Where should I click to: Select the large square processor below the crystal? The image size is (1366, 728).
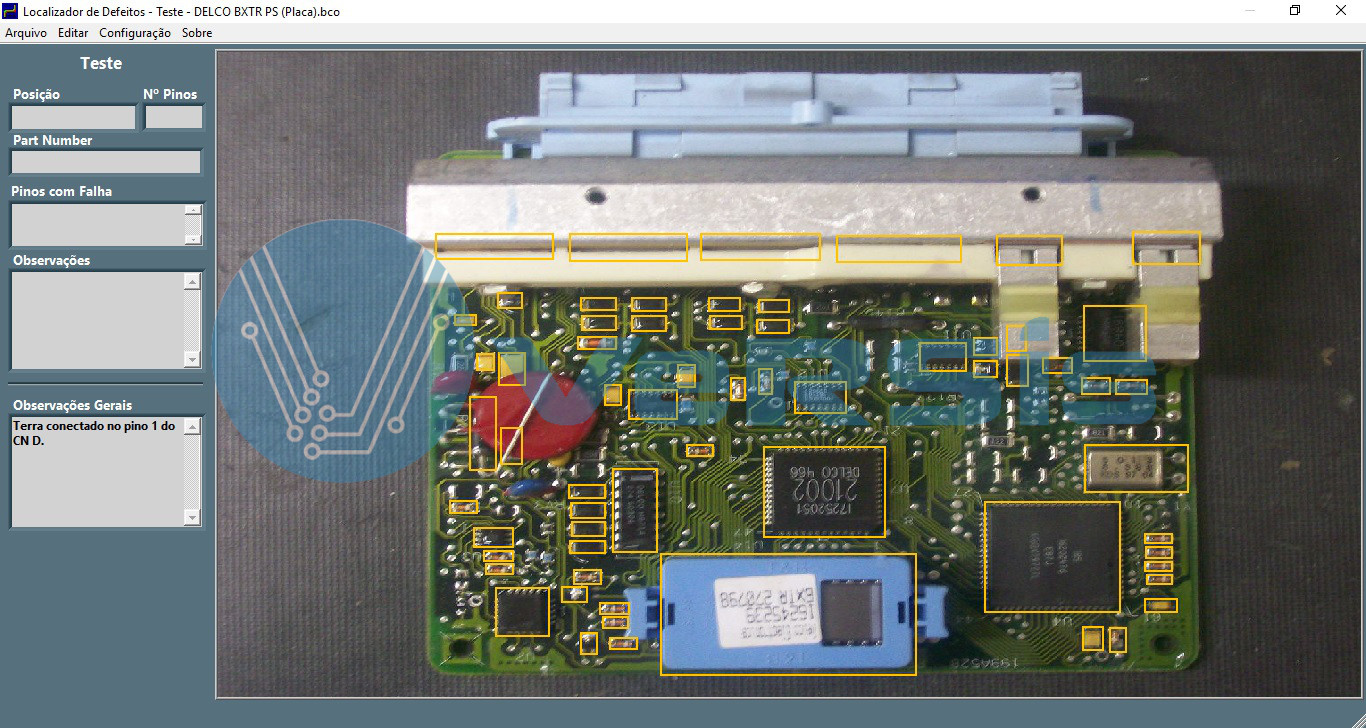pos(1052,557)
